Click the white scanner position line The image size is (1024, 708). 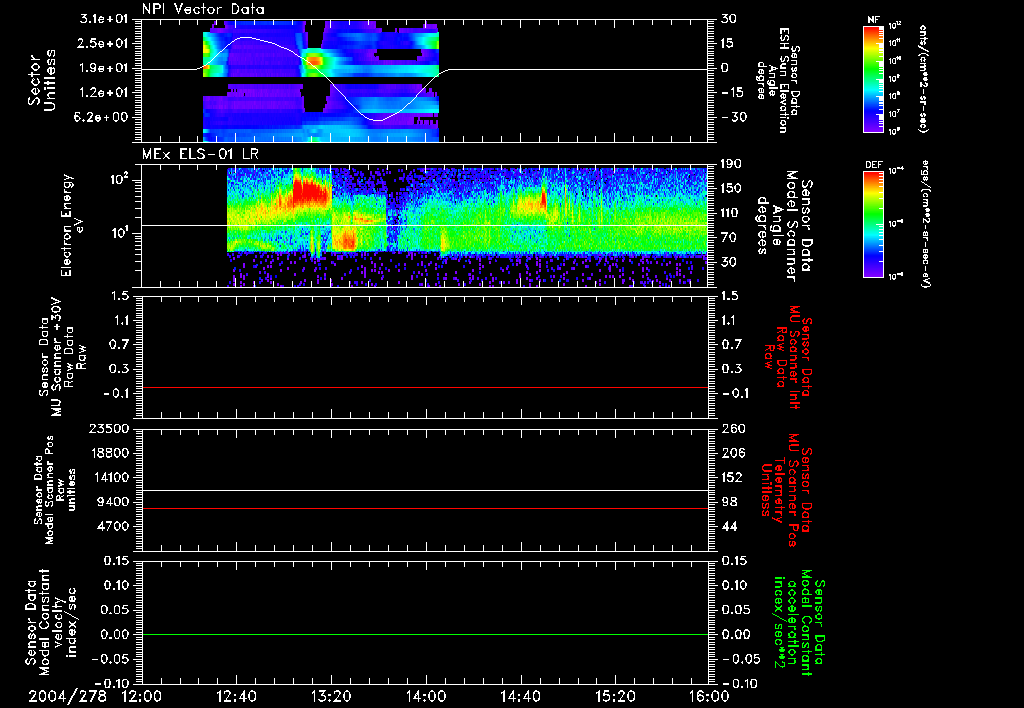[x=425, y=490]
